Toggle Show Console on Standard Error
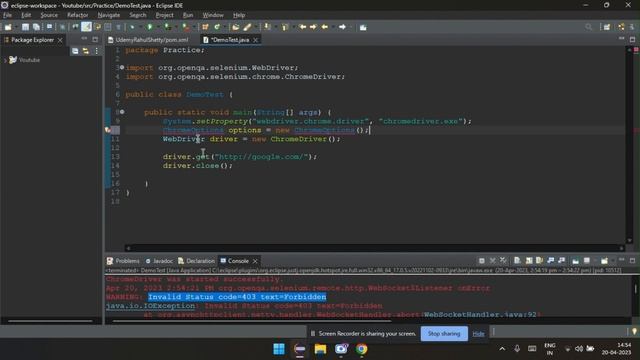Screen dimensions: 640x360 pos(562,260)
